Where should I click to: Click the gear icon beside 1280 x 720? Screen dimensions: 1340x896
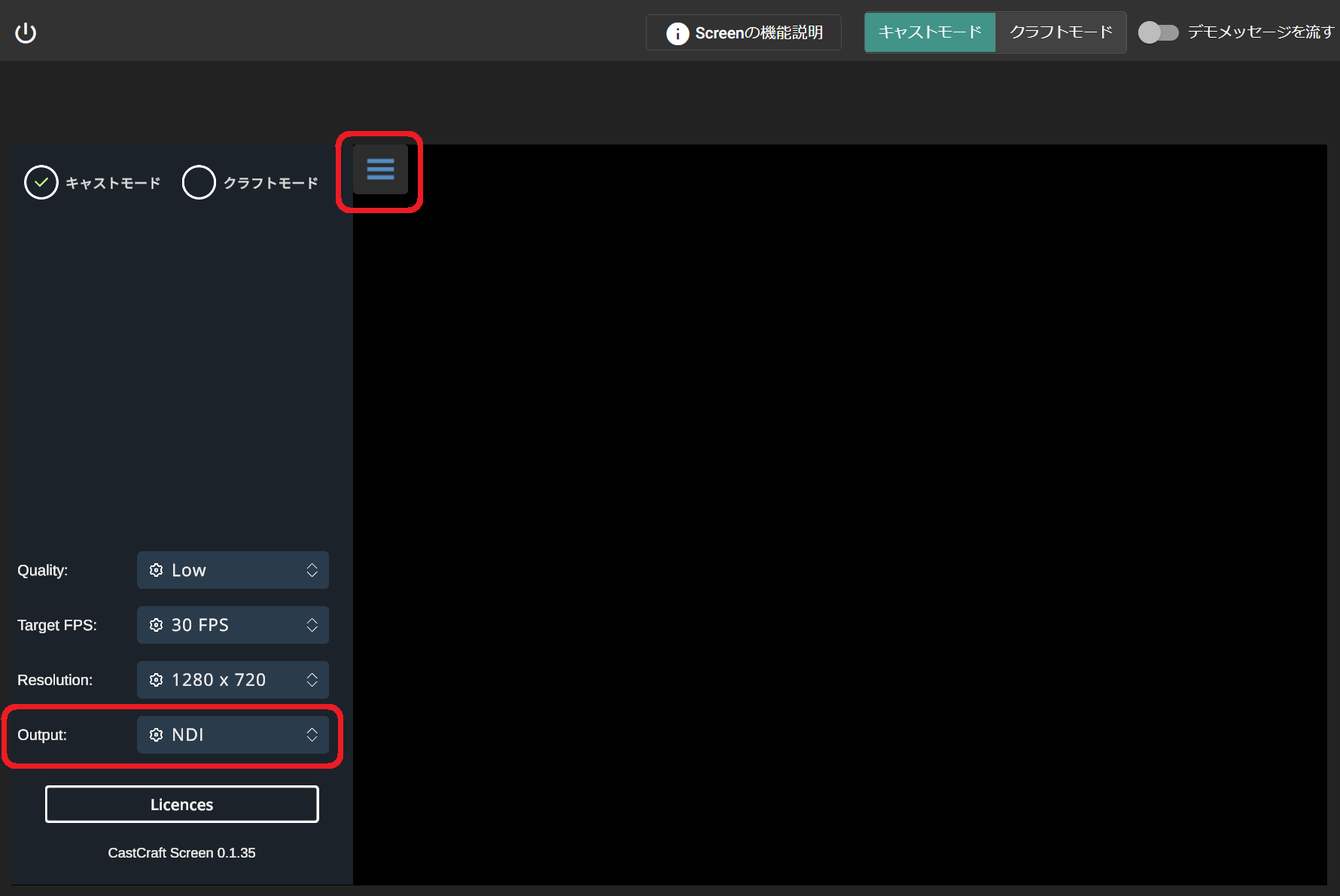click(x=156, y=679)
